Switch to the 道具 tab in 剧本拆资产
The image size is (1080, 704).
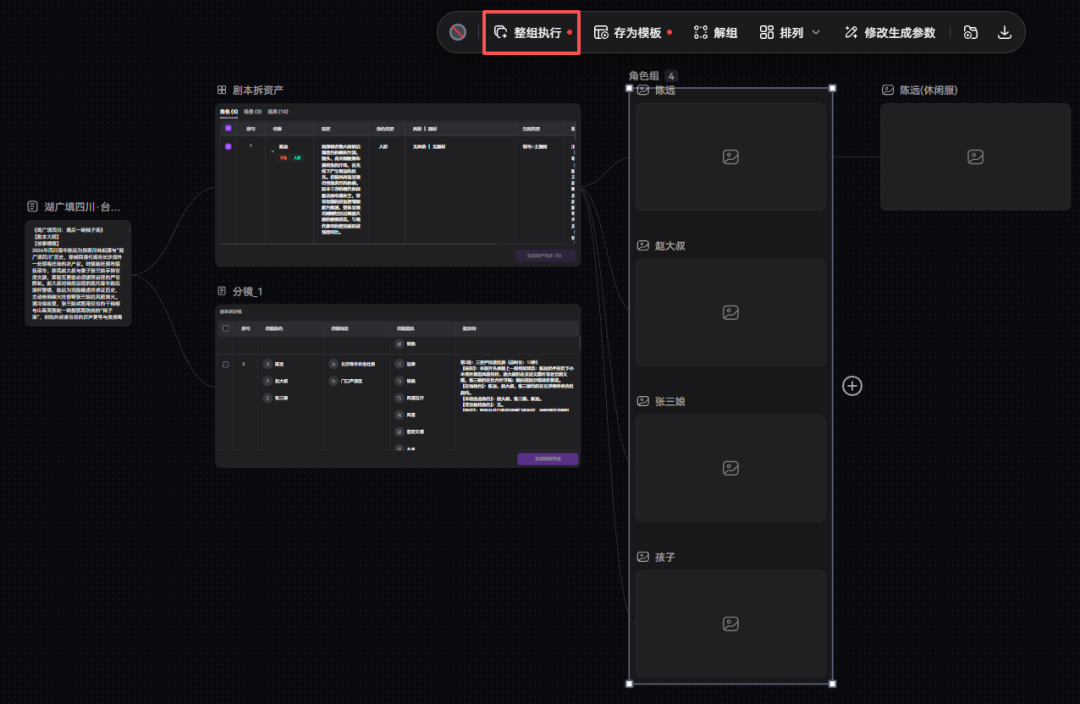278,112
